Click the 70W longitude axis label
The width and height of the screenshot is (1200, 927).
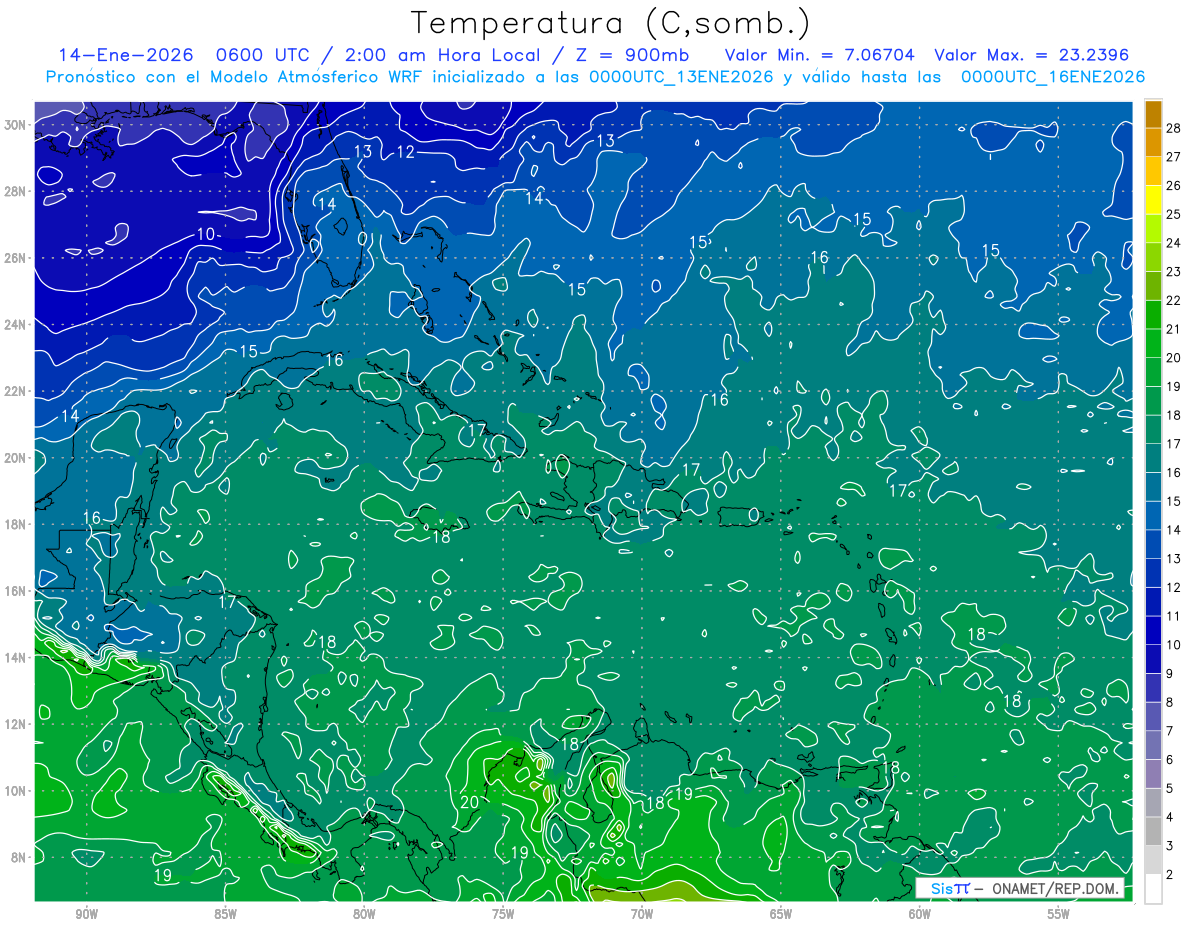(642, 914)
